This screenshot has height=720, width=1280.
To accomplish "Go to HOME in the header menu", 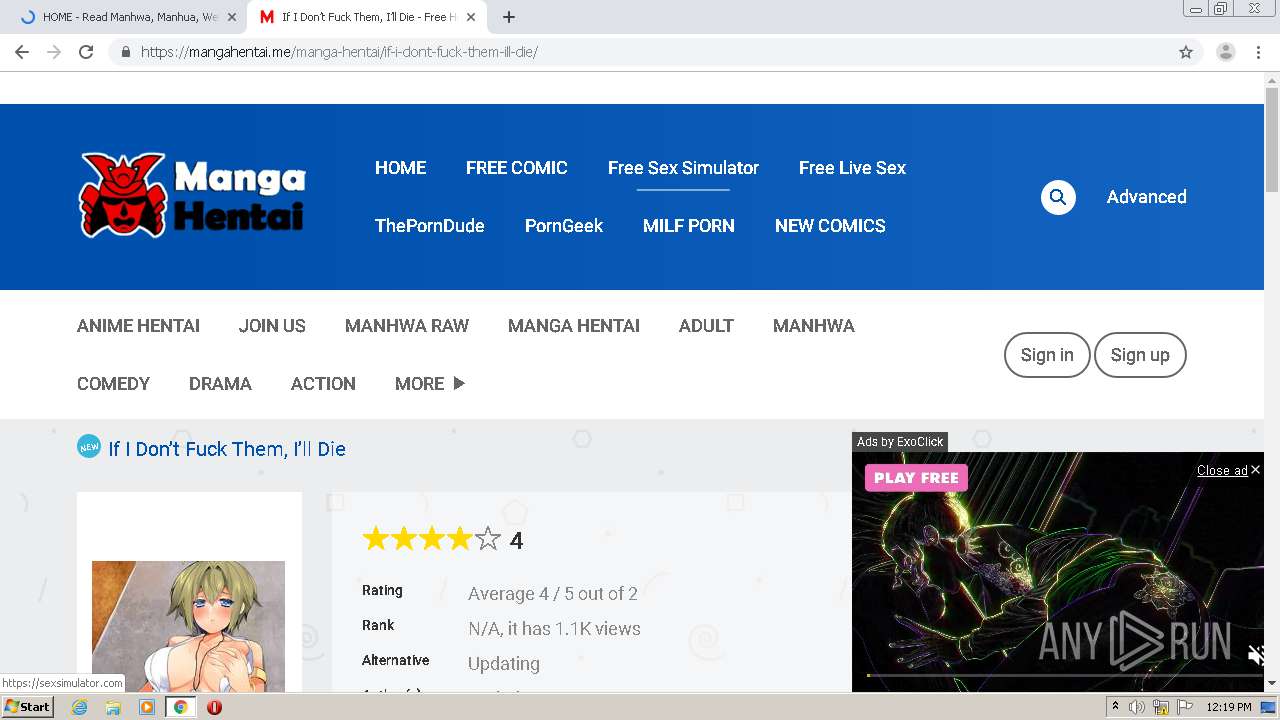I will coord(400,168).
